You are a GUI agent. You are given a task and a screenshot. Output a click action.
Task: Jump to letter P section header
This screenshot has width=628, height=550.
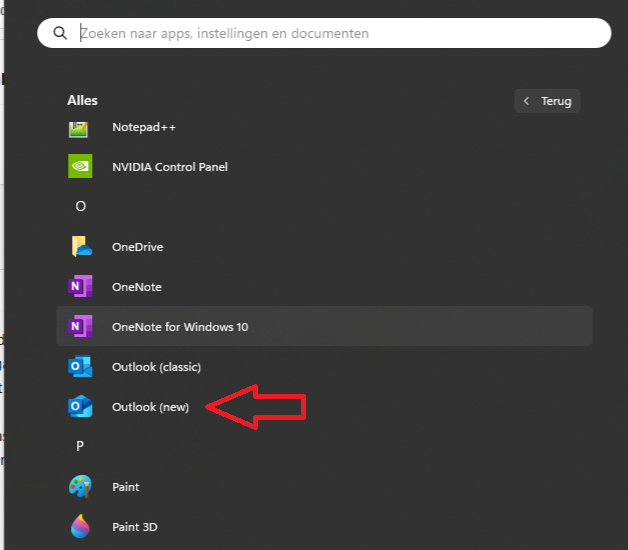click(x=80, y=446)
